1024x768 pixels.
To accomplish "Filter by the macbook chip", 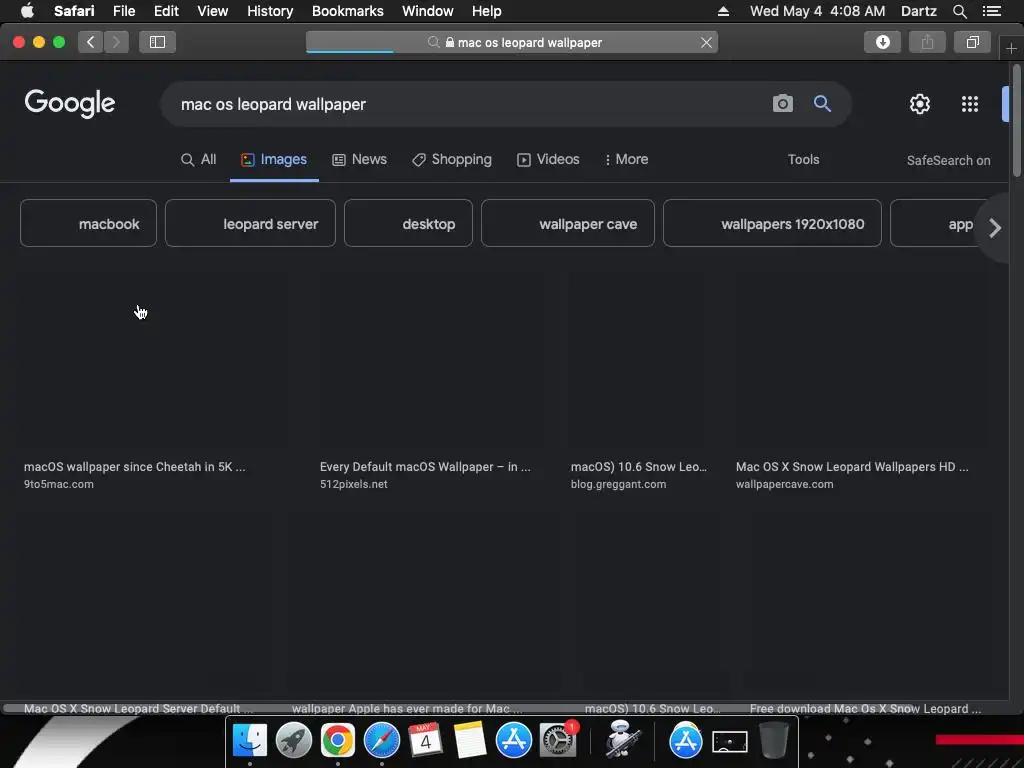I will point(88,223).
